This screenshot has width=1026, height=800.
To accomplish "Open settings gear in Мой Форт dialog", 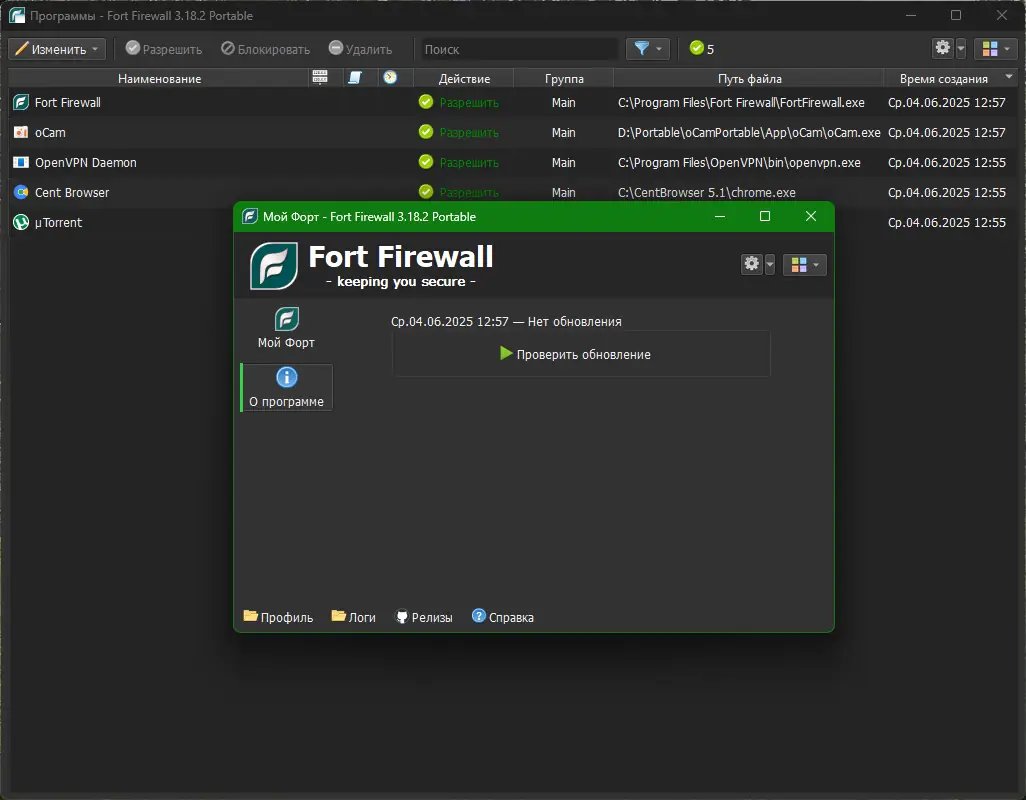I will tap(752, 264).
